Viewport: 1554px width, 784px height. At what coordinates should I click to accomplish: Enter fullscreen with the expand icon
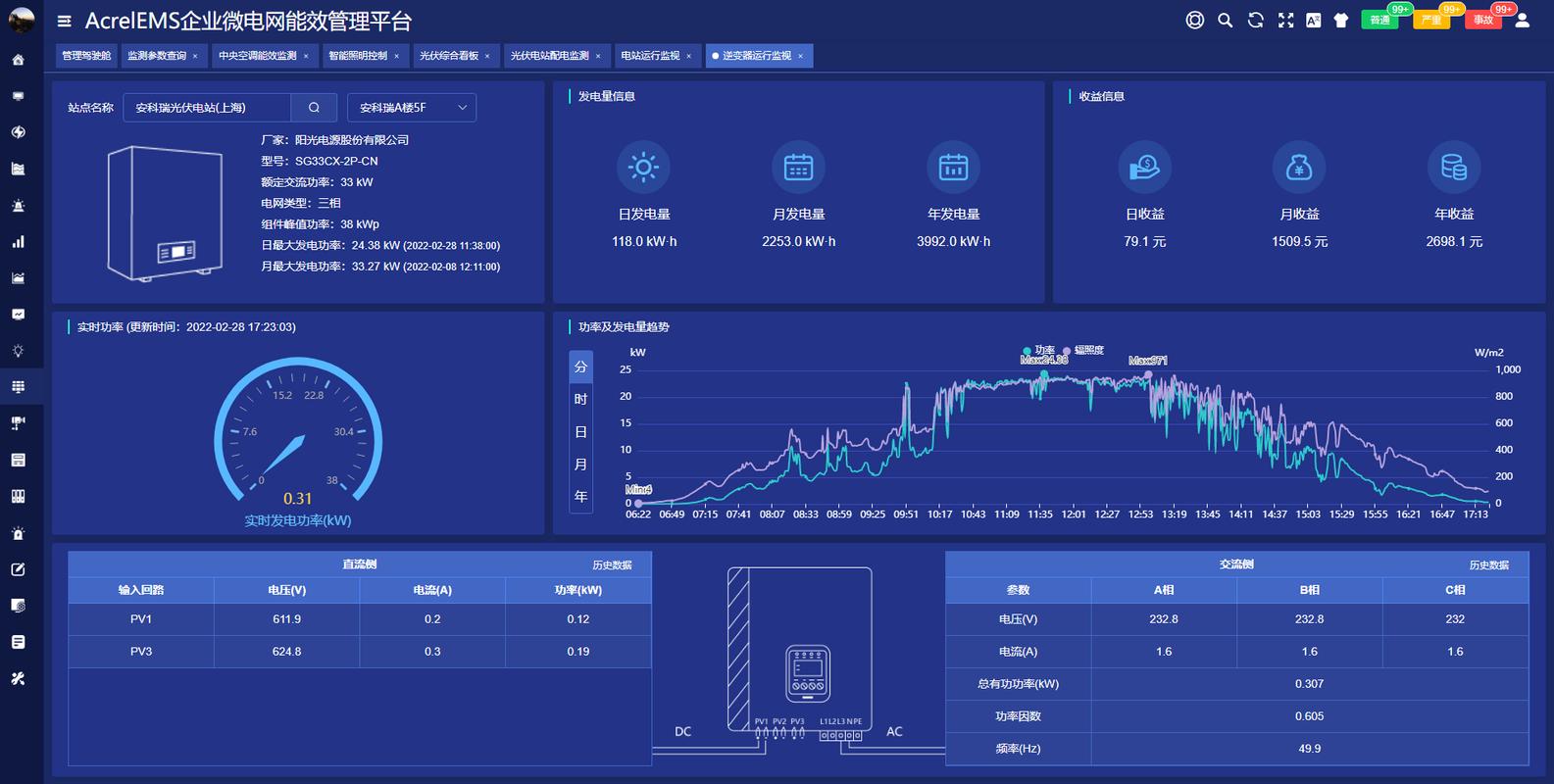1285,21
